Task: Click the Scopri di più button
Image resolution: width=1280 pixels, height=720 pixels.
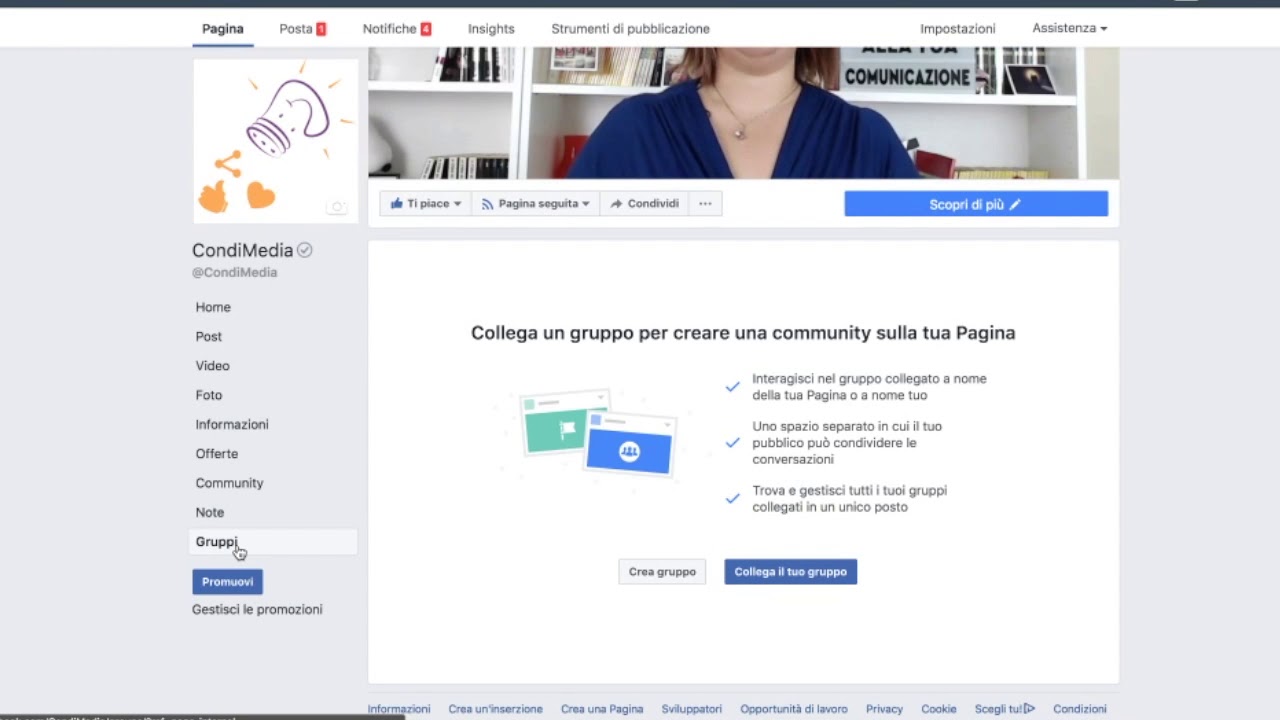Action: [976, 204]
